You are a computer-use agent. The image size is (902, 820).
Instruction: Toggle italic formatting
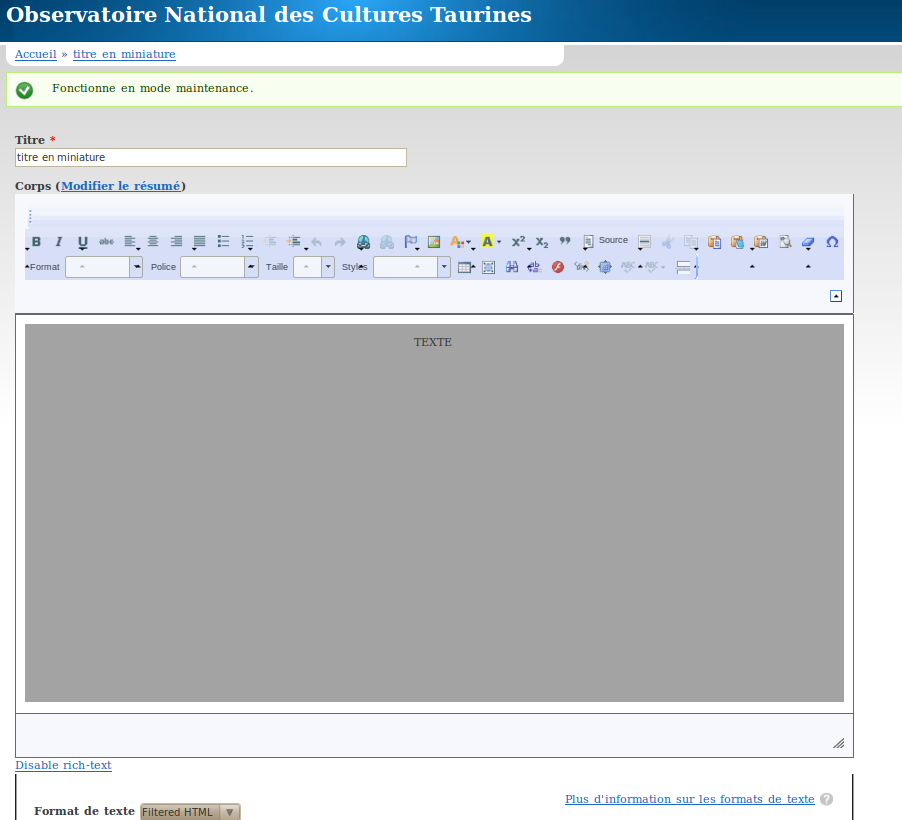point(59,242)
